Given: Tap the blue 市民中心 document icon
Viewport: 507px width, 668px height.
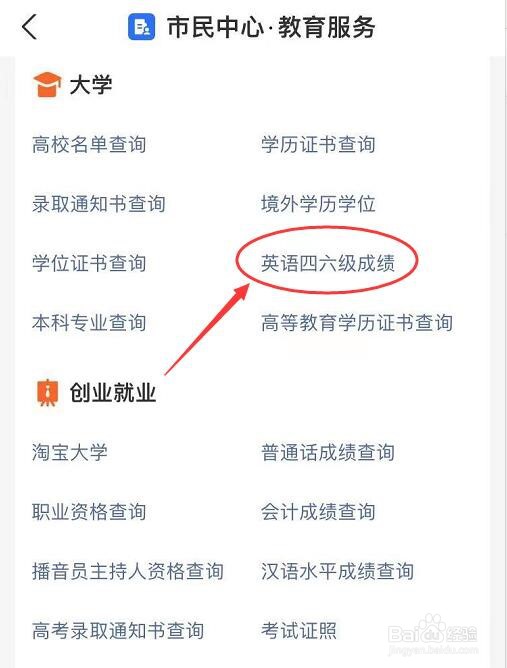Looking at the screenshot, I should (141, 27).
